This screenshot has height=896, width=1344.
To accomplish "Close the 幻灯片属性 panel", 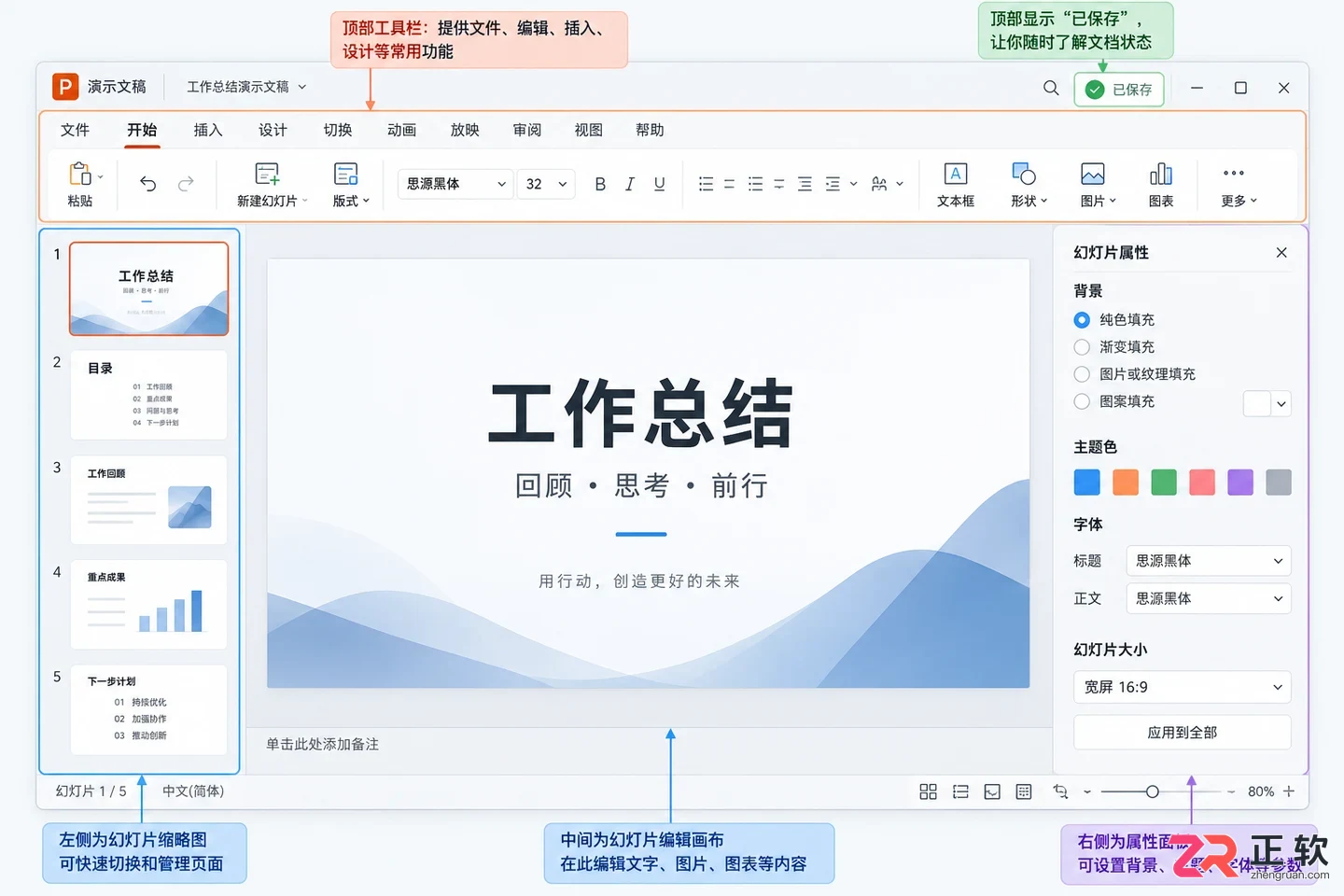I will tap(1281, 252).
